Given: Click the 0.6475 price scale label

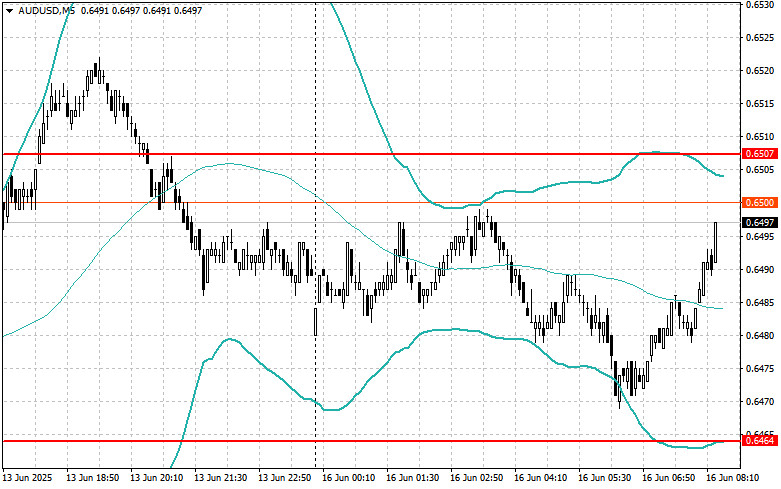Looking at the screenshot, I should click(x=761, y=368).
